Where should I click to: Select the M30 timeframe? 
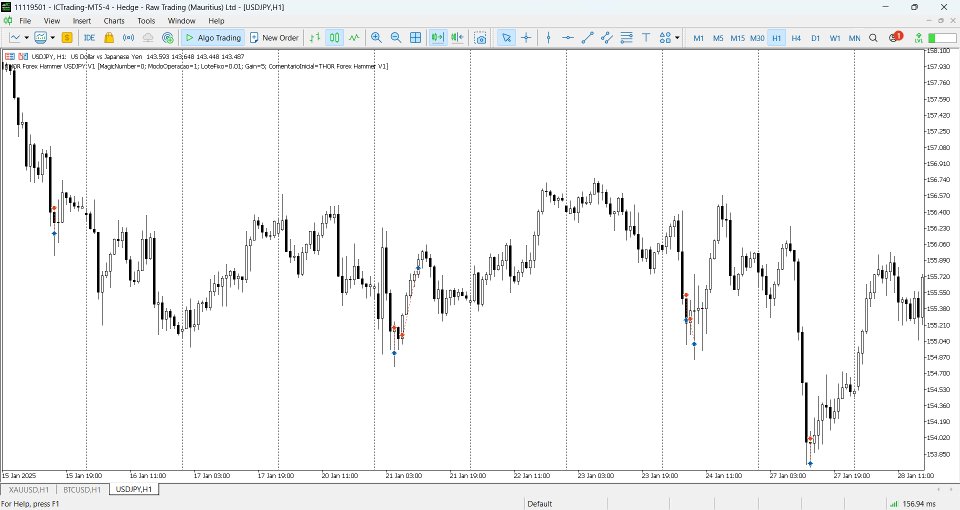pyautogui.click(x=757, y=38)
